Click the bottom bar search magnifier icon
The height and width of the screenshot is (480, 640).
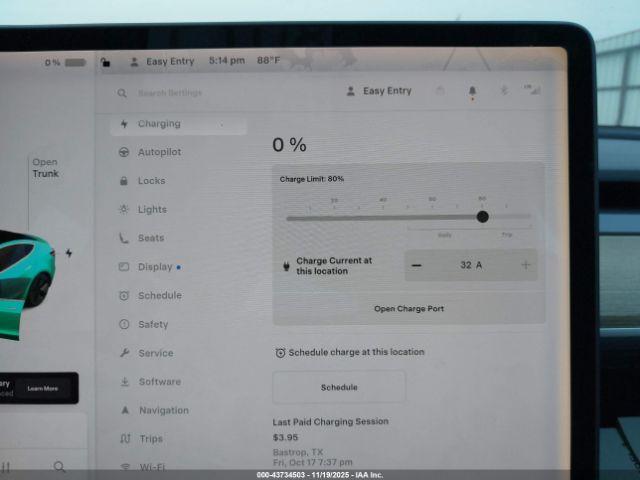59,467
